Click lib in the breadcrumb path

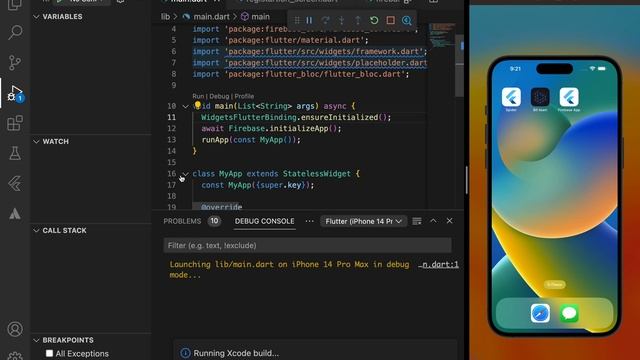165,17
